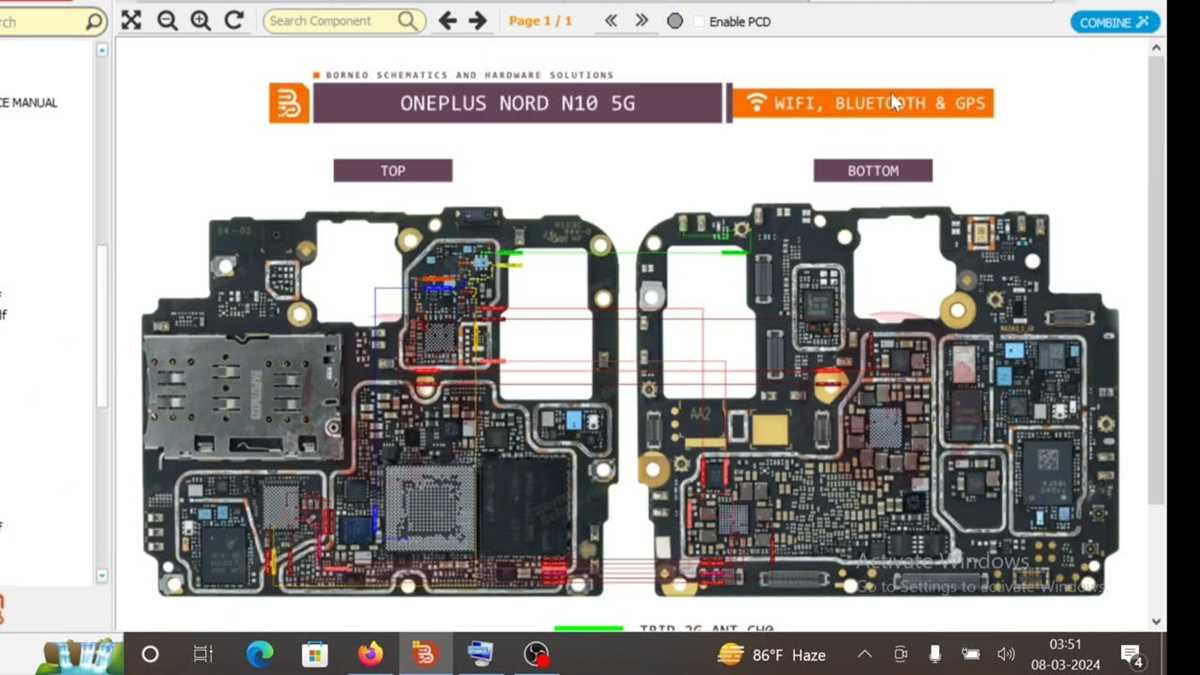Screen dimensions: 1200x675
Task: Click the fit-to-screen expand icon
Action: [x=131, y=20]
